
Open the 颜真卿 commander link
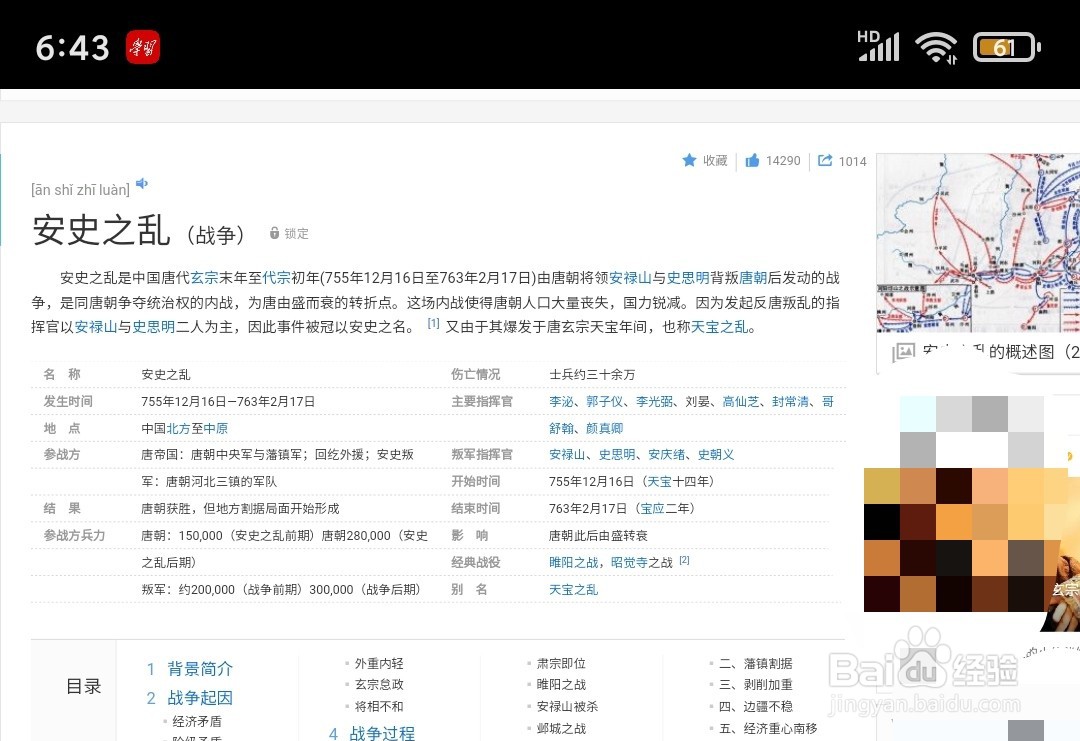coord(605,428)
